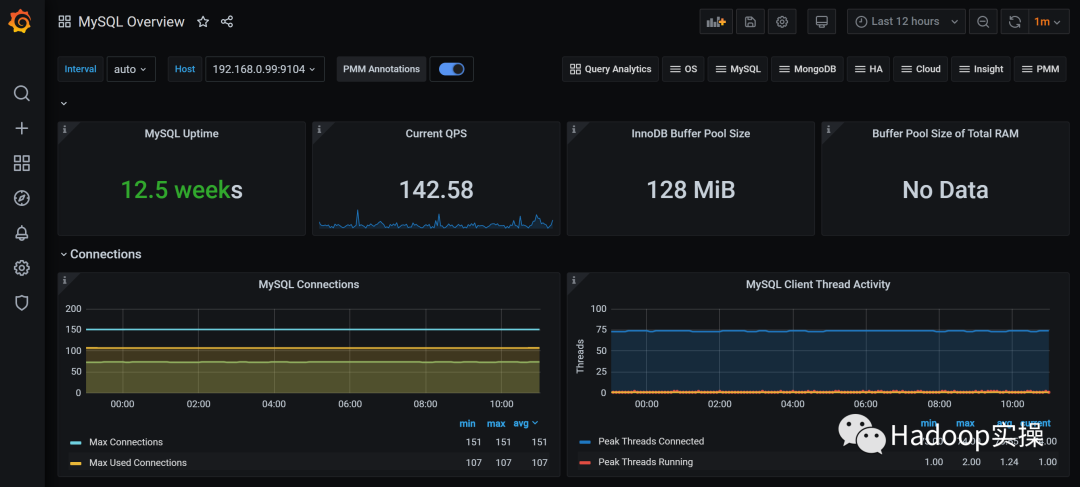1080x487 pixels.
Task: Open Server Admin shield icon
Action: tap(22, 302)
